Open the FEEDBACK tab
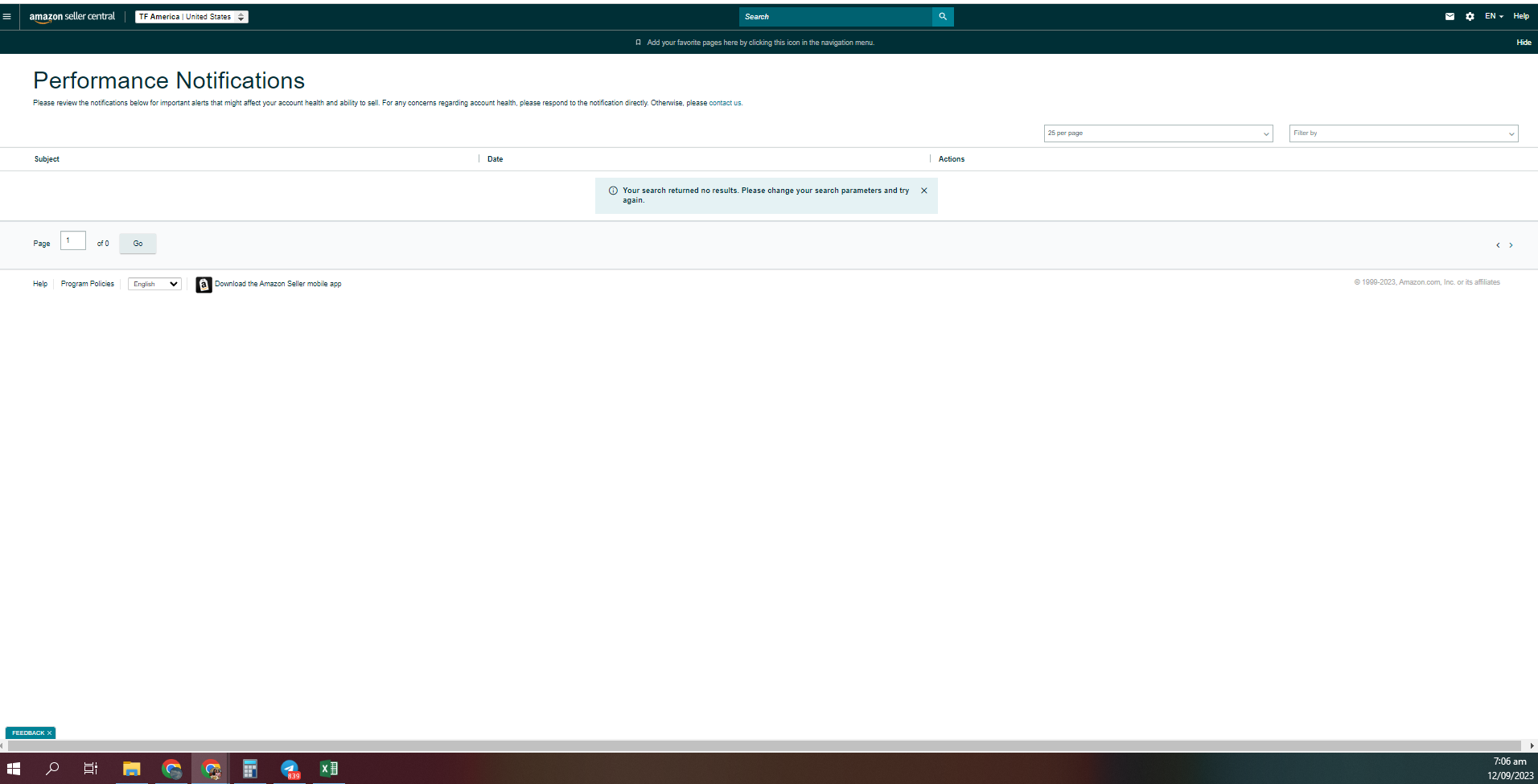 click(x=28, y=733)
